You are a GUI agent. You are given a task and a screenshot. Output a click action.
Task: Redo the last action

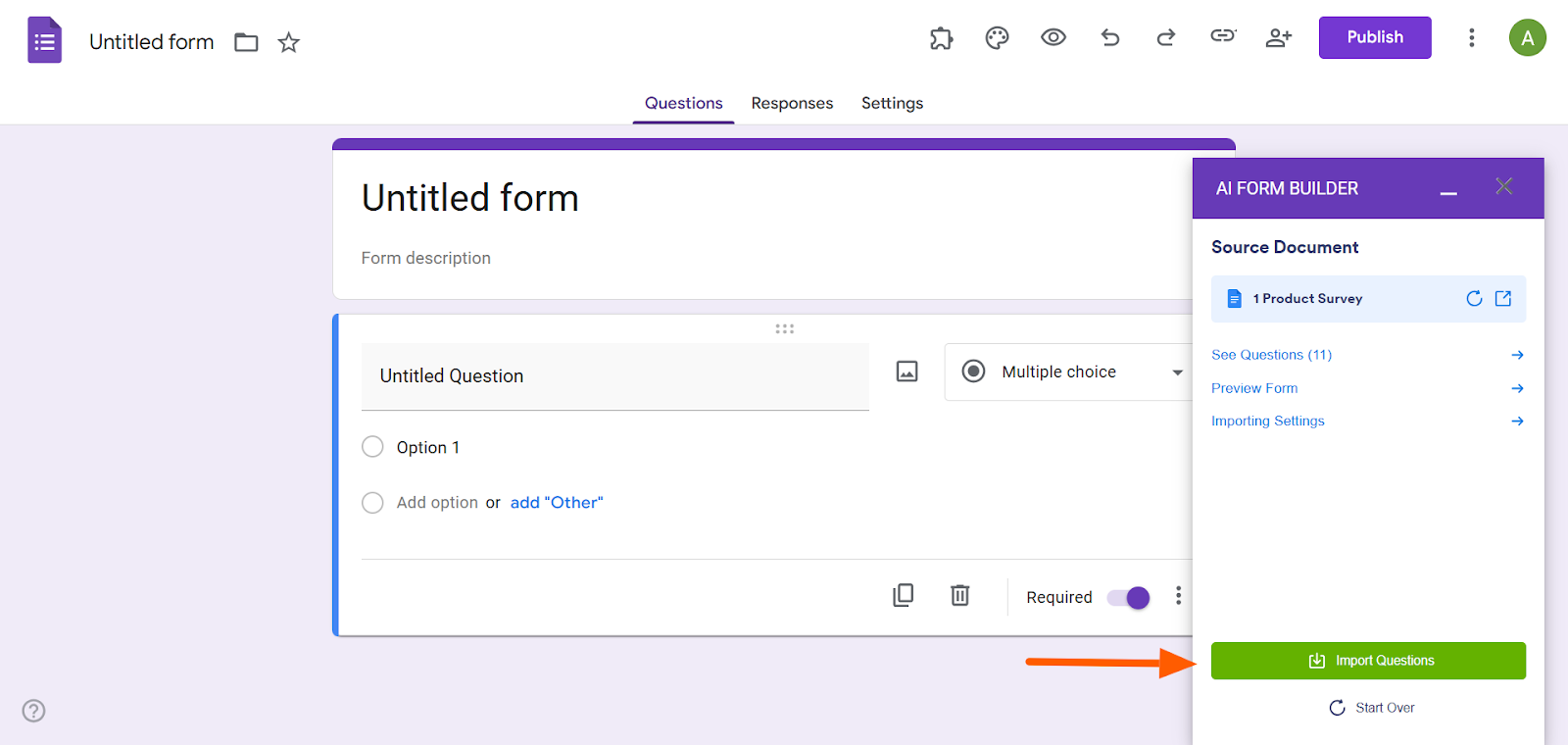[x=1165, y=37]
